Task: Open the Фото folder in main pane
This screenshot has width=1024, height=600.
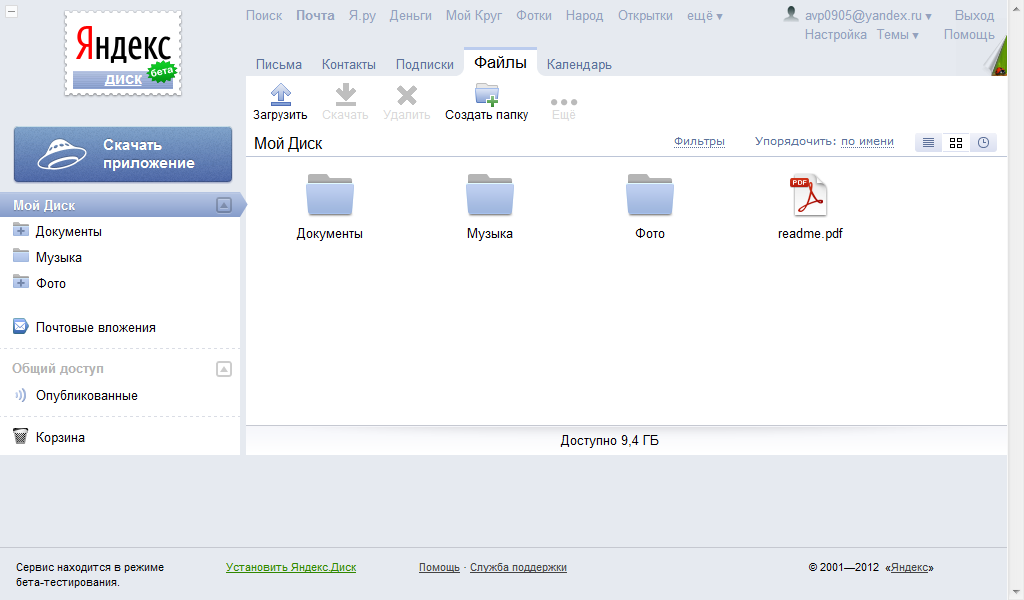Action: coord(650,196)
